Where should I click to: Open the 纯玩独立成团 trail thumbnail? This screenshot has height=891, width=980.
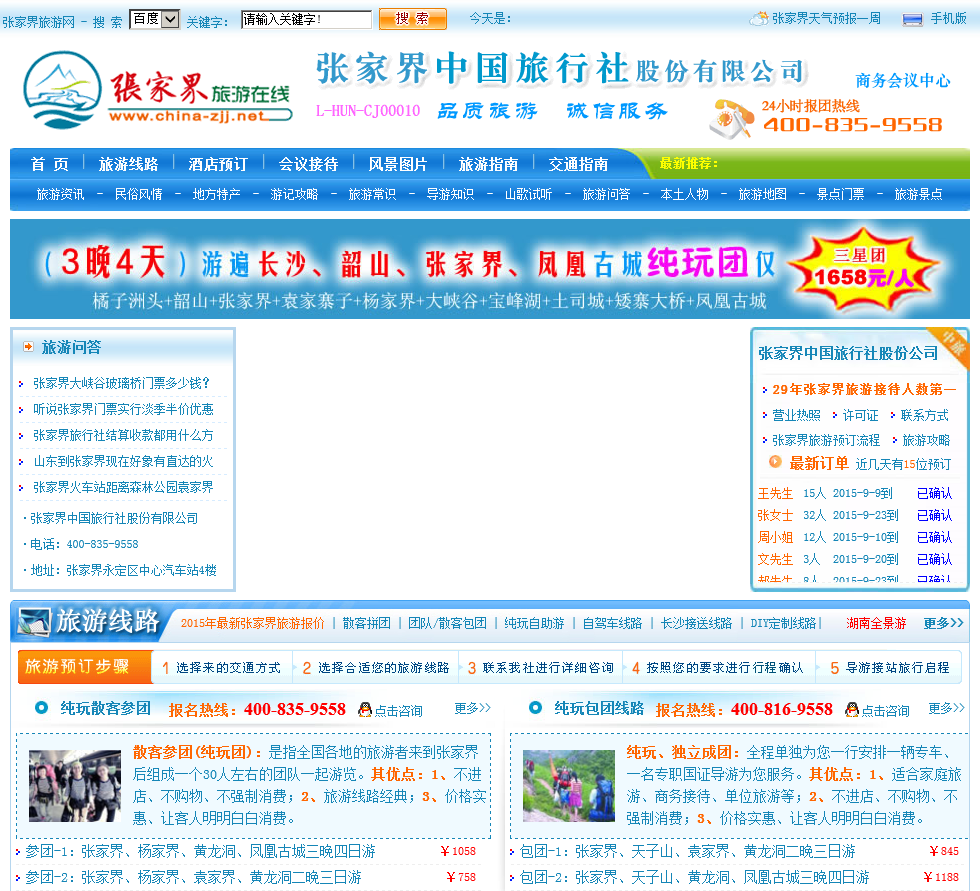(x=569, y=786)
